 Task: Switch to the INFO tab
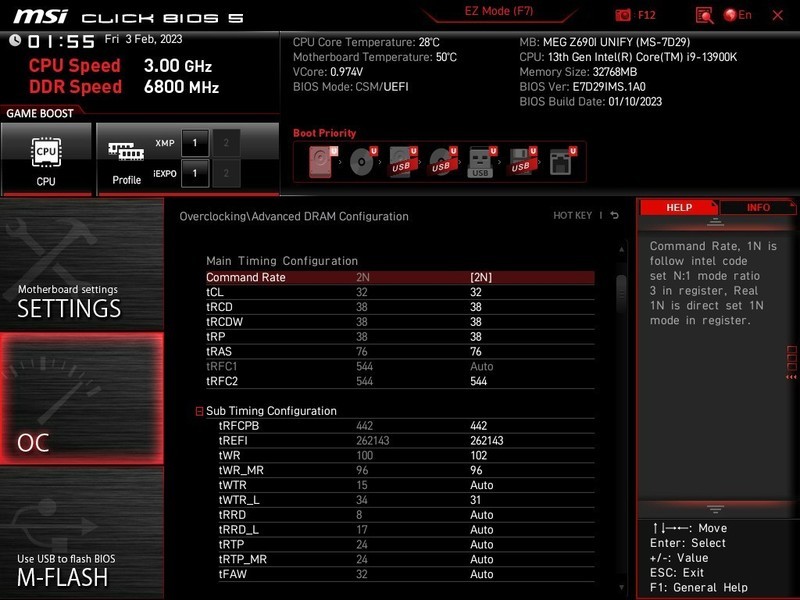tap(759, 207)
